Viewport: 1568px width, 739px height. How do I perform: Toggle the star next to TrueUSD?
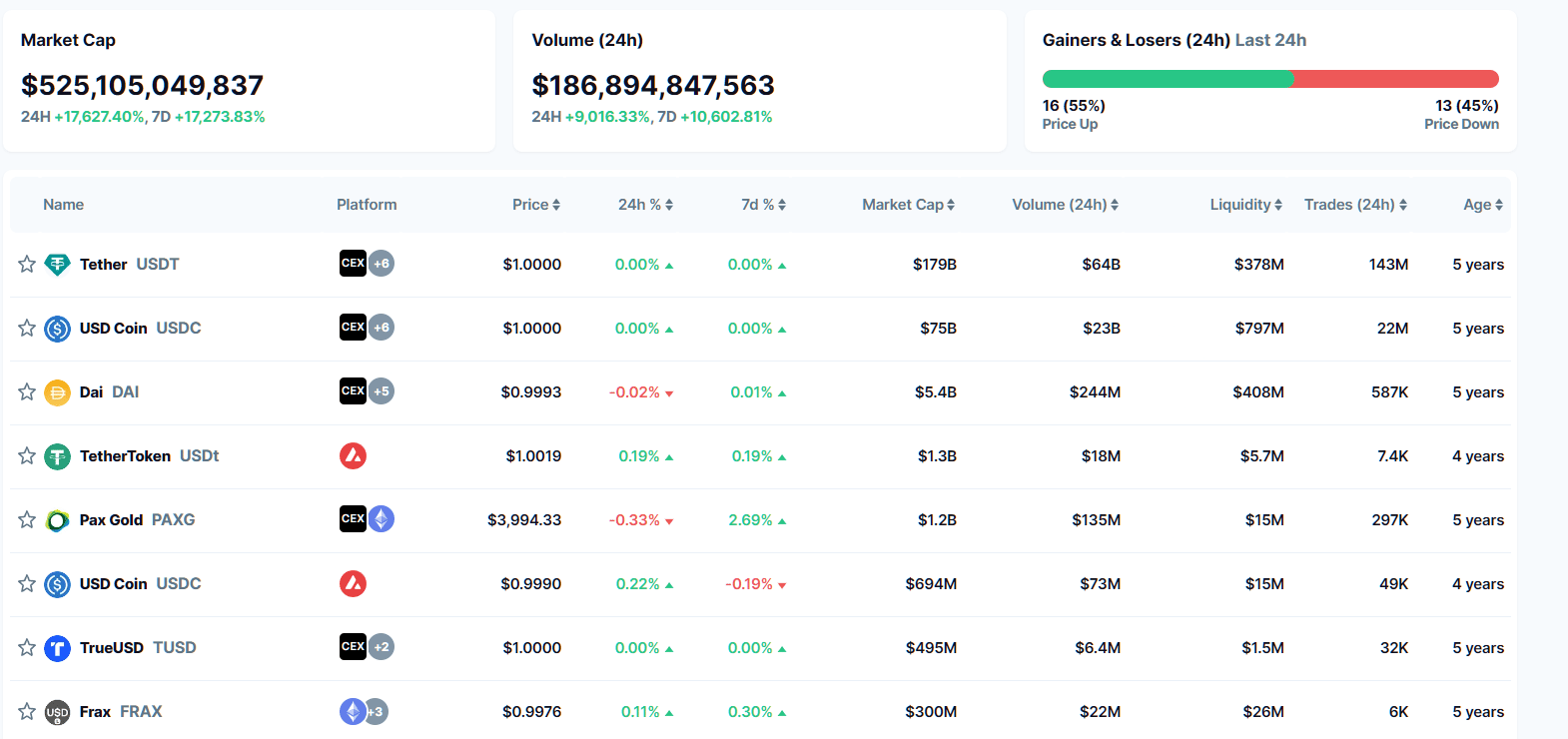[27, 647]
